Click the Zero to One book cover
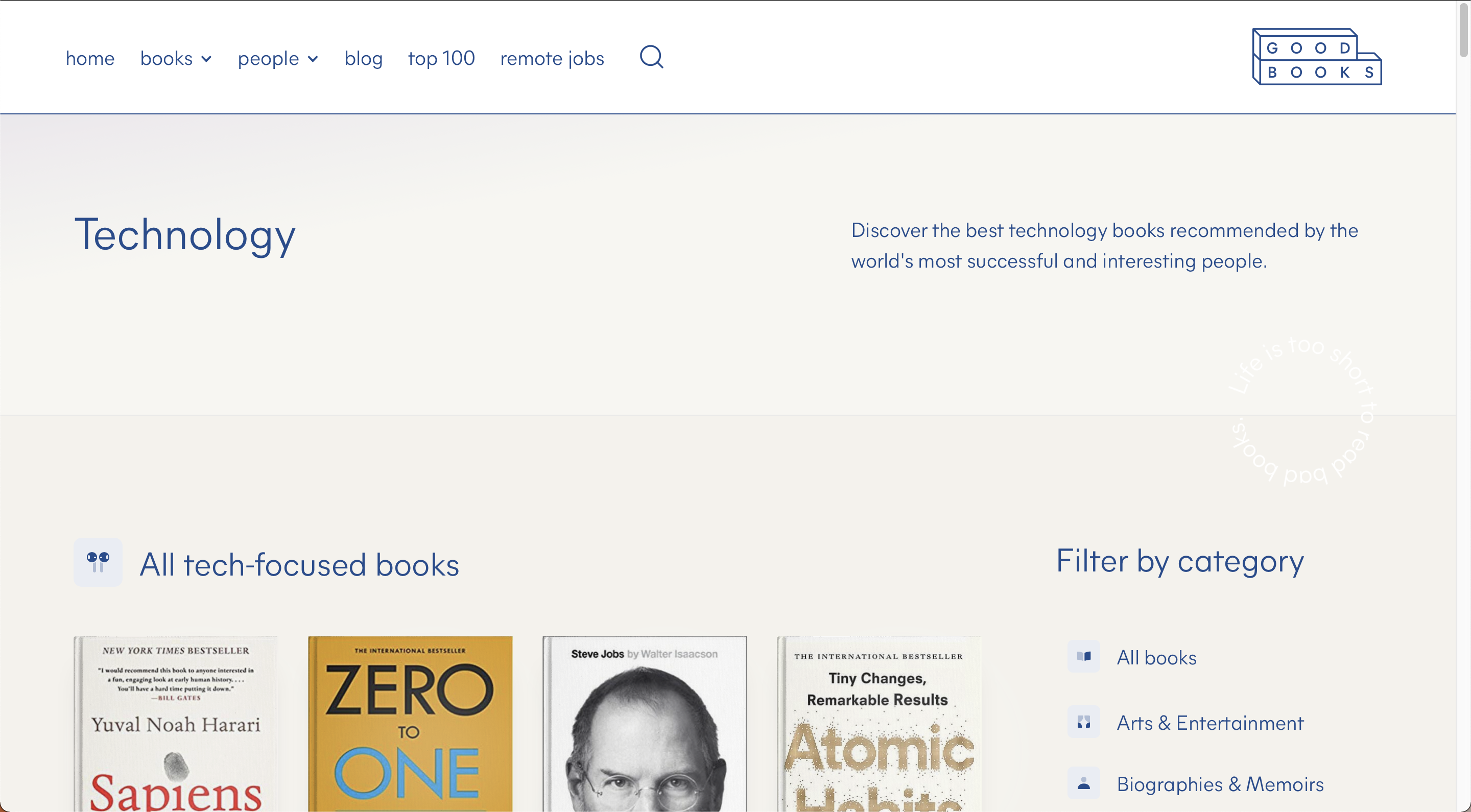Viewport: 1471px width, 812px height. [410, 725]
